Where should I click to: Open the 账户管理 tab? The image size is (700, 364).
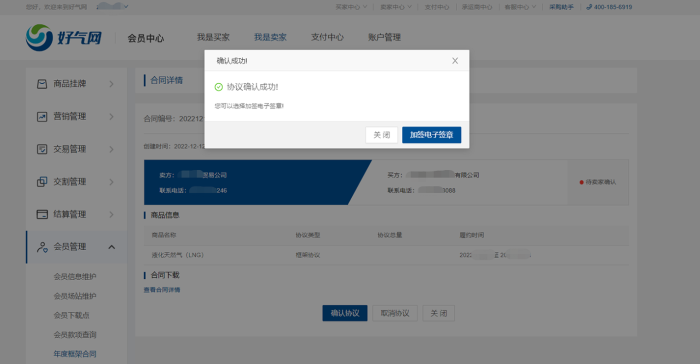tap(384, 37)
